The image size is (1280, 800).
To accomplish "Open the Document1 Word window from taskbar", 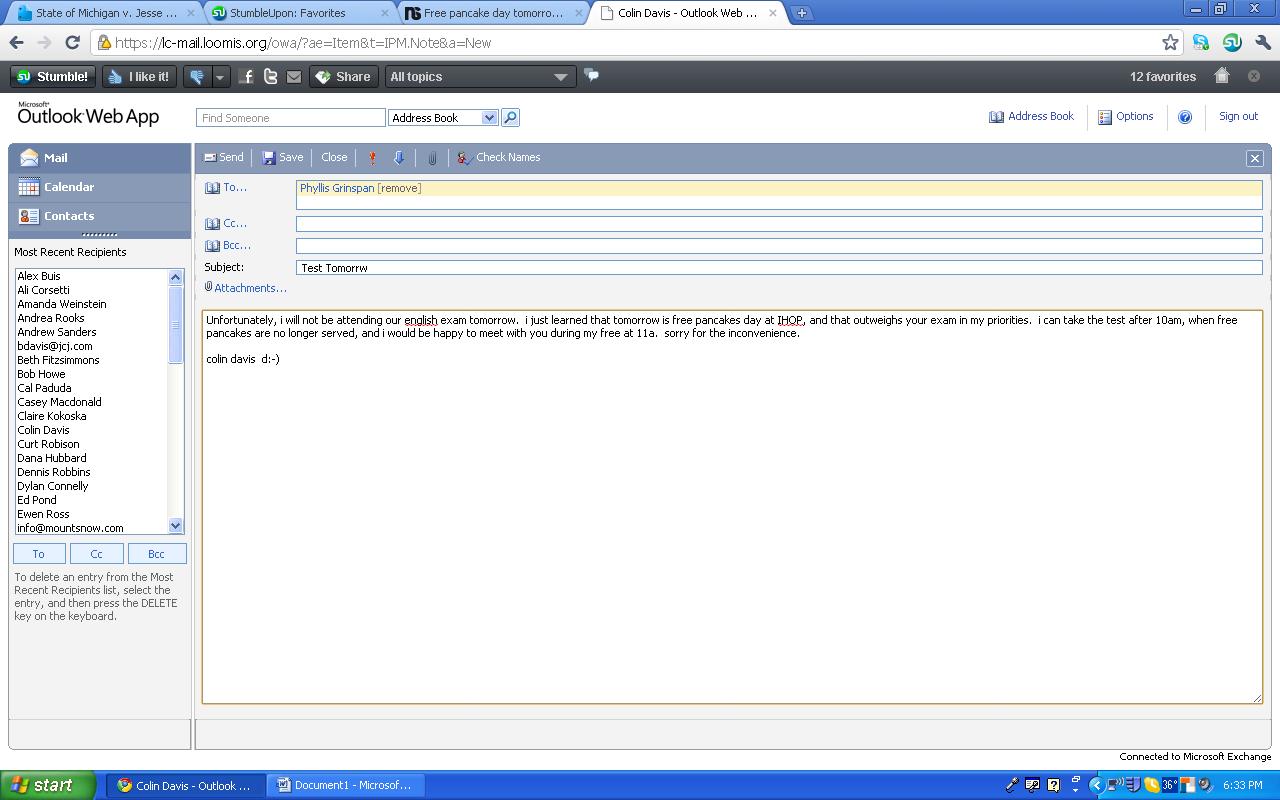I will tap(345, 785).
